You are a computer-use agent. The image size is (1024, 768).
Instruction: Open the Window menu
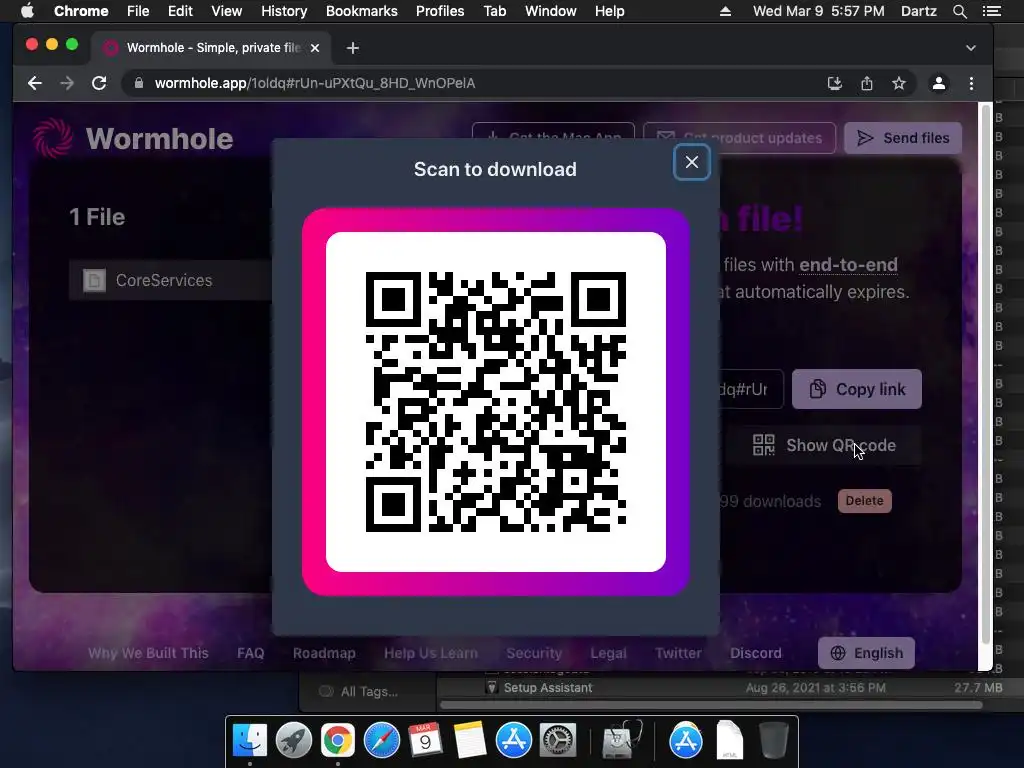(551, 11)
